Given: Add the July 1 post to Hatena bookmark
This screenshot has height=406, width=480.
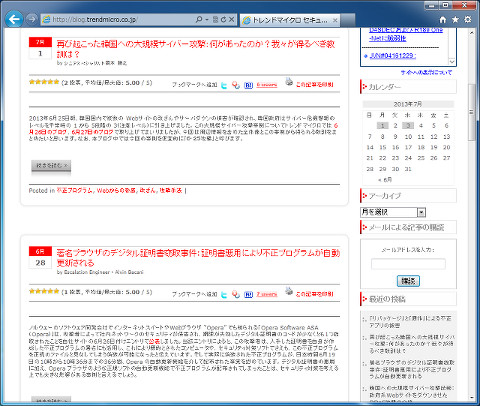Looking at the screenshot, I should point(248,85).
